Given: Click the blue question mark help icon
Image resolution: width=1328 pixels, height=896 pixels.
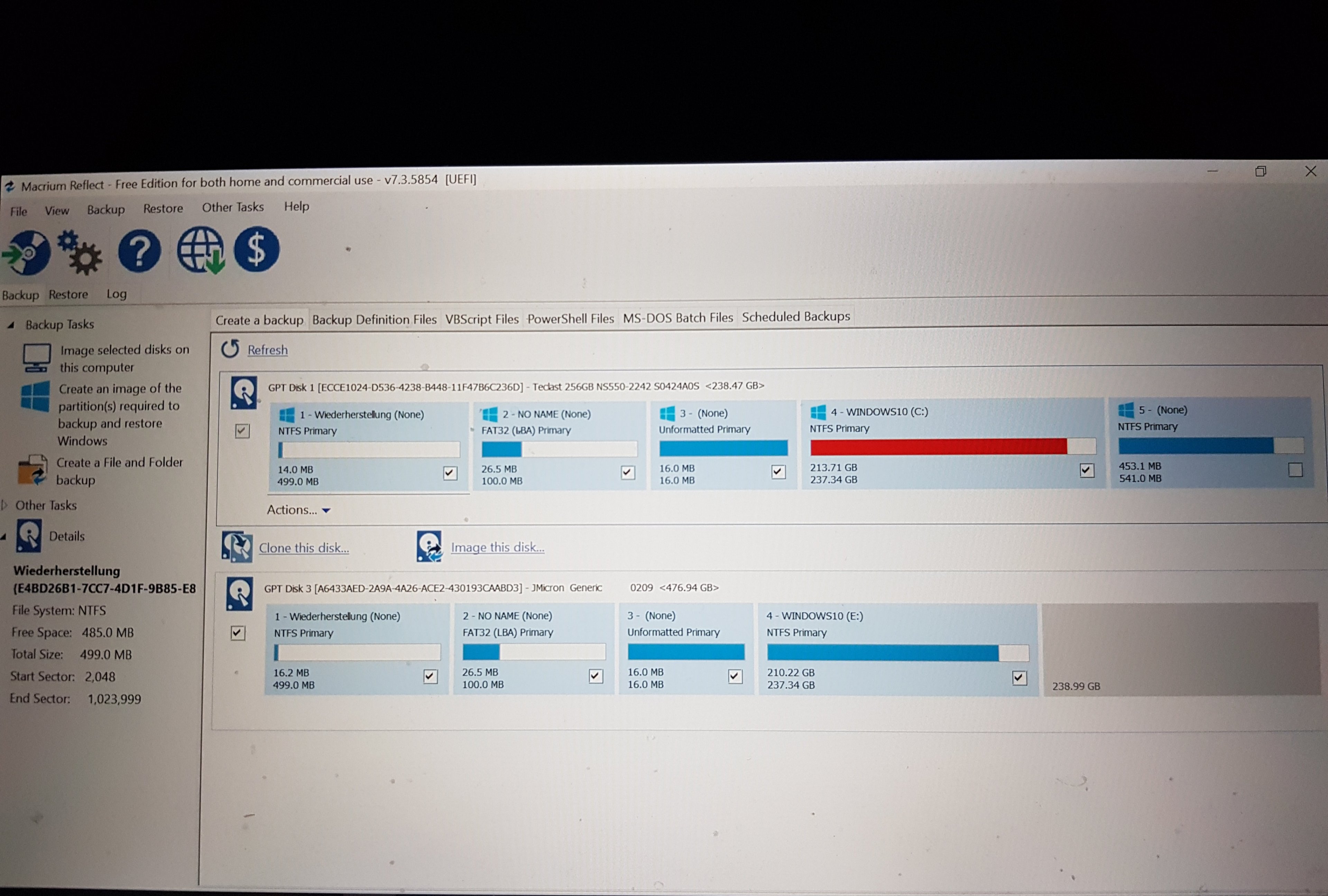Looking at the screenshot, I should point(139,251).
